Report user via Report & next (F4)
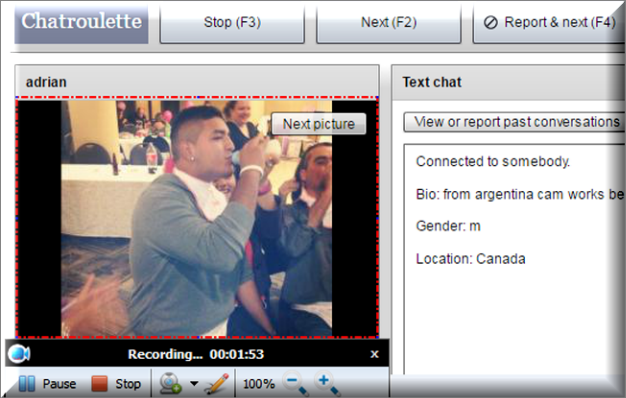Screen dimensions: 626x398 pos(549,23)
